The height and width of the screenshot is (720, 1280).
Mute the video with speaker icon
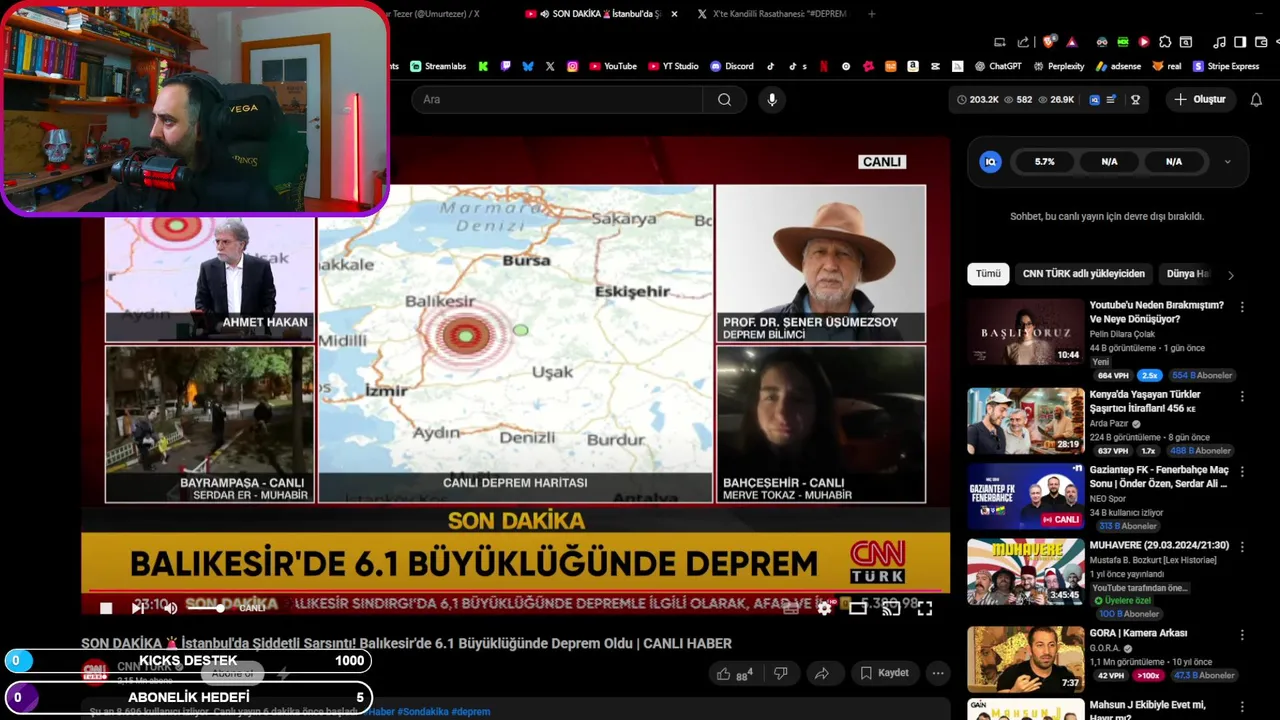click(x=170, y=608)
